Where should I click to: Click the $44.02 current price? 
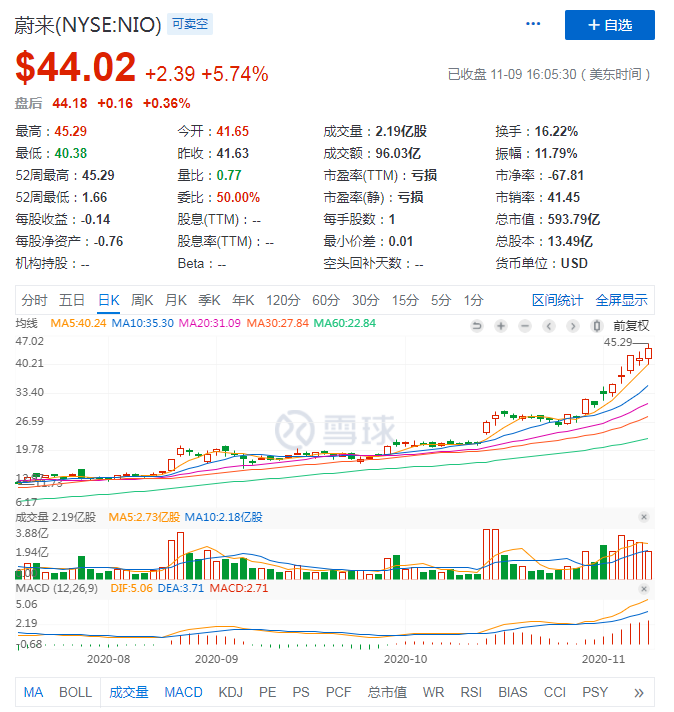tap(75, 67)
